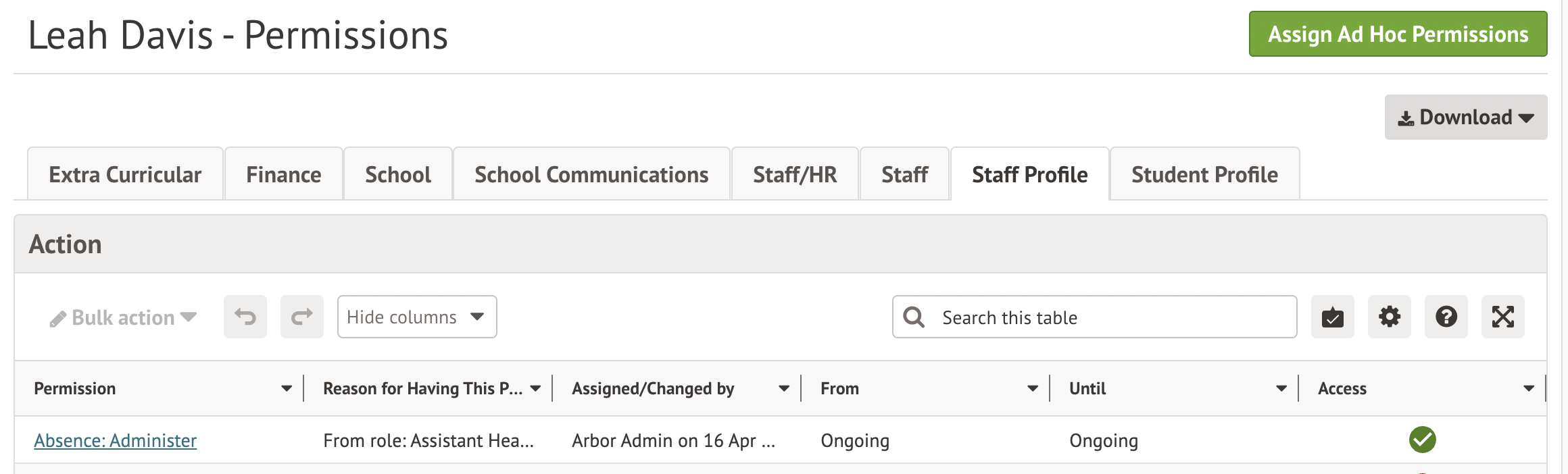Click the redo arrow icon
1568x474 pixels.
tap(302, 317)
